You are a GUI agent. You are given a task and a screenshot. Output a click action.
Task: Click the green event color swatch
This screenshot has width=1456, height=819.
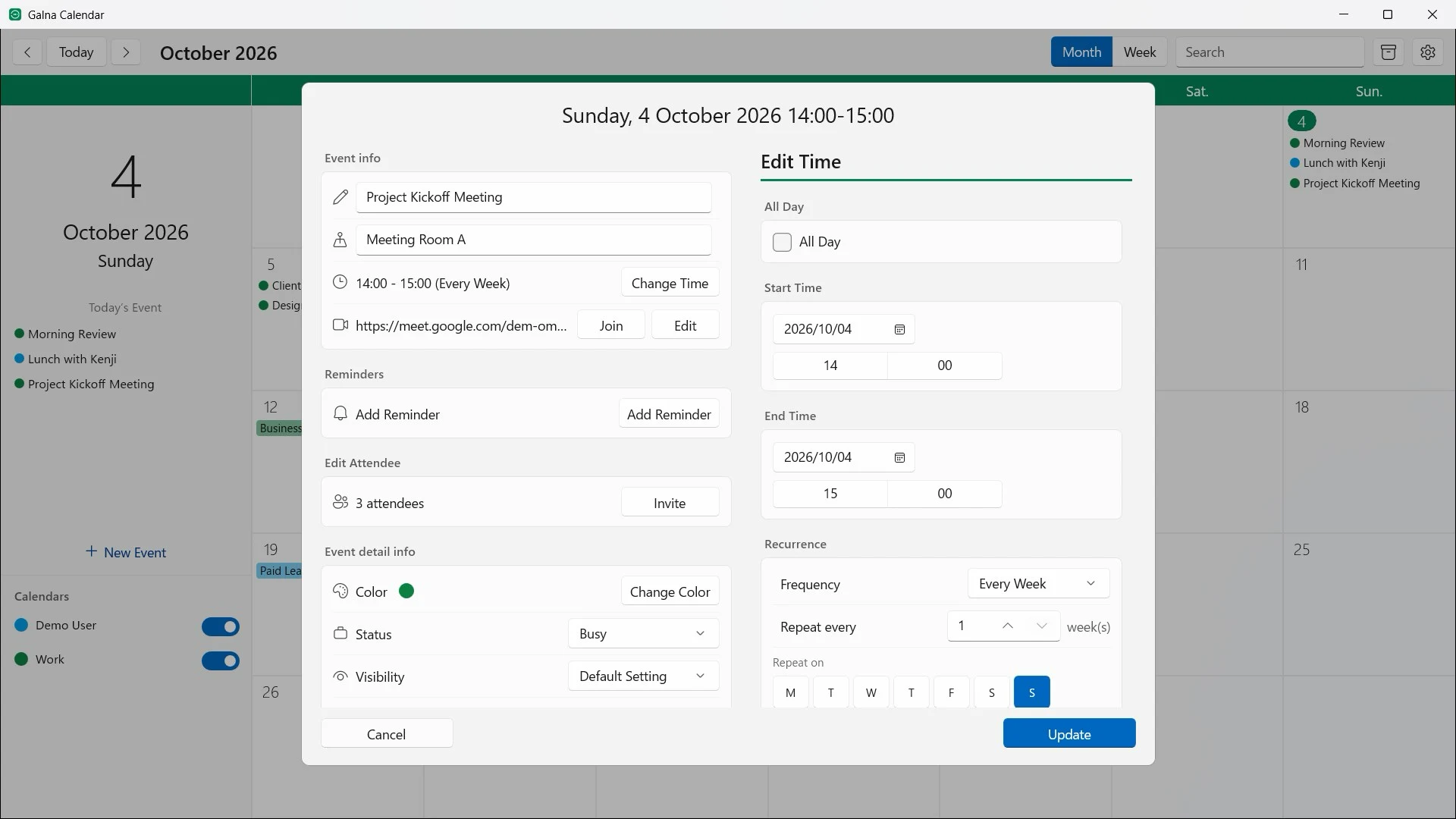(406, 591)
